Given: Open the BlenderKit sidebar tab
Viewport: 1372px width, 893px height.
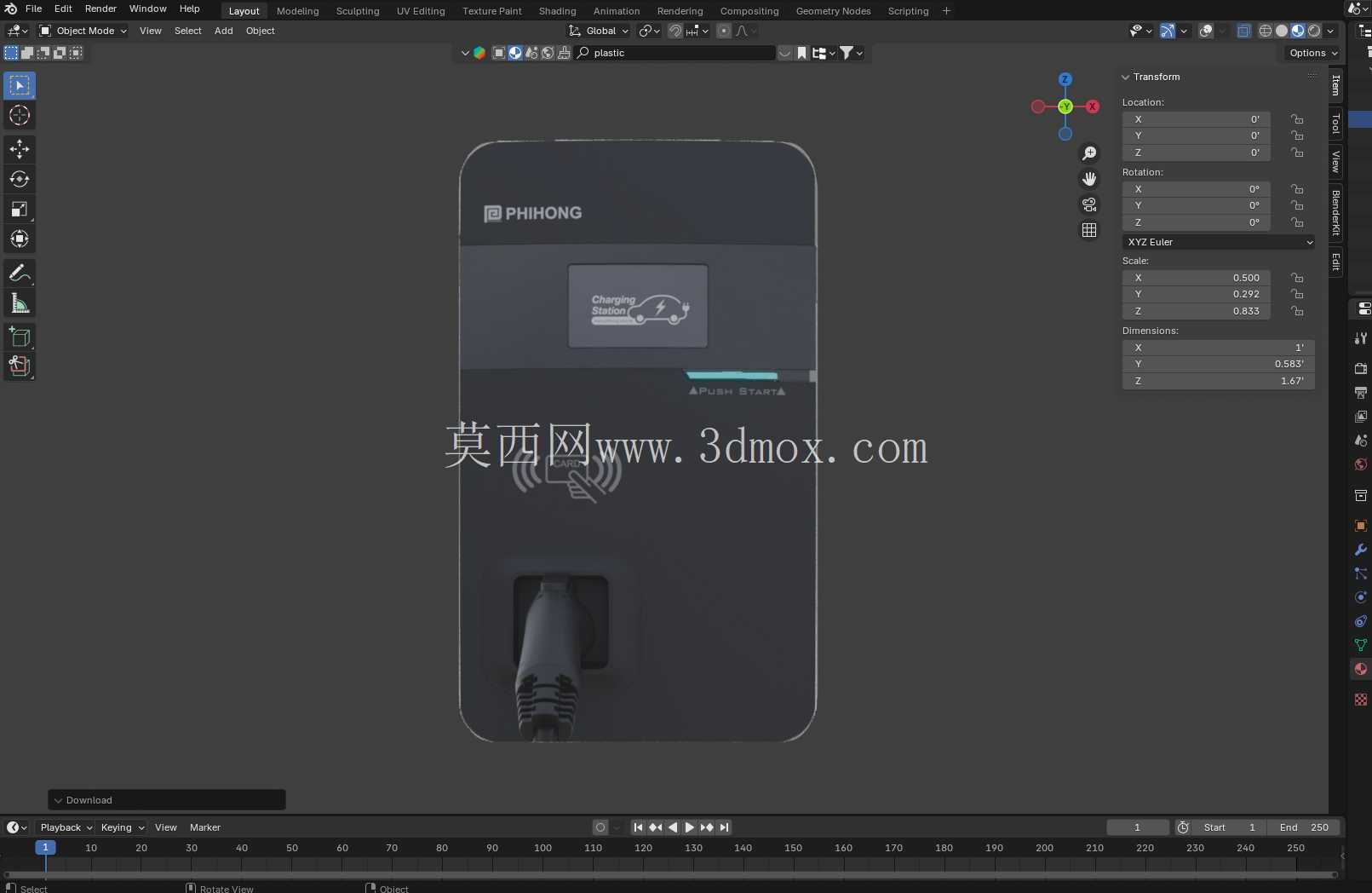Looking at the screenshot, I should [1335, 212].
